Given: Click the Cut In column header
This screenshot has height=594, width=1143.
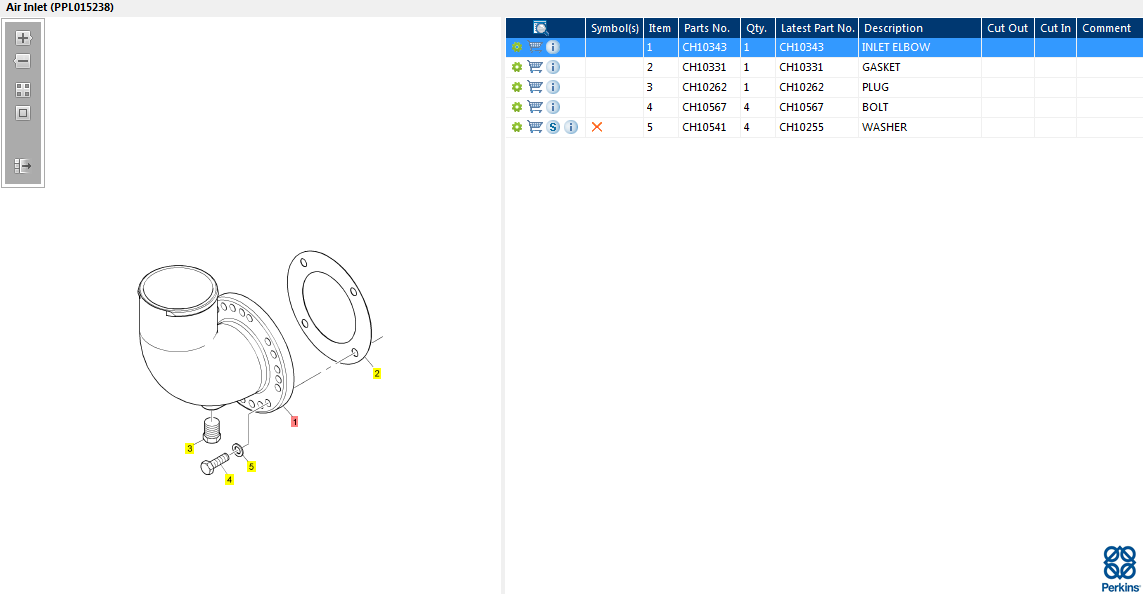Looking at the screenshot, I should click(1056, 28).
